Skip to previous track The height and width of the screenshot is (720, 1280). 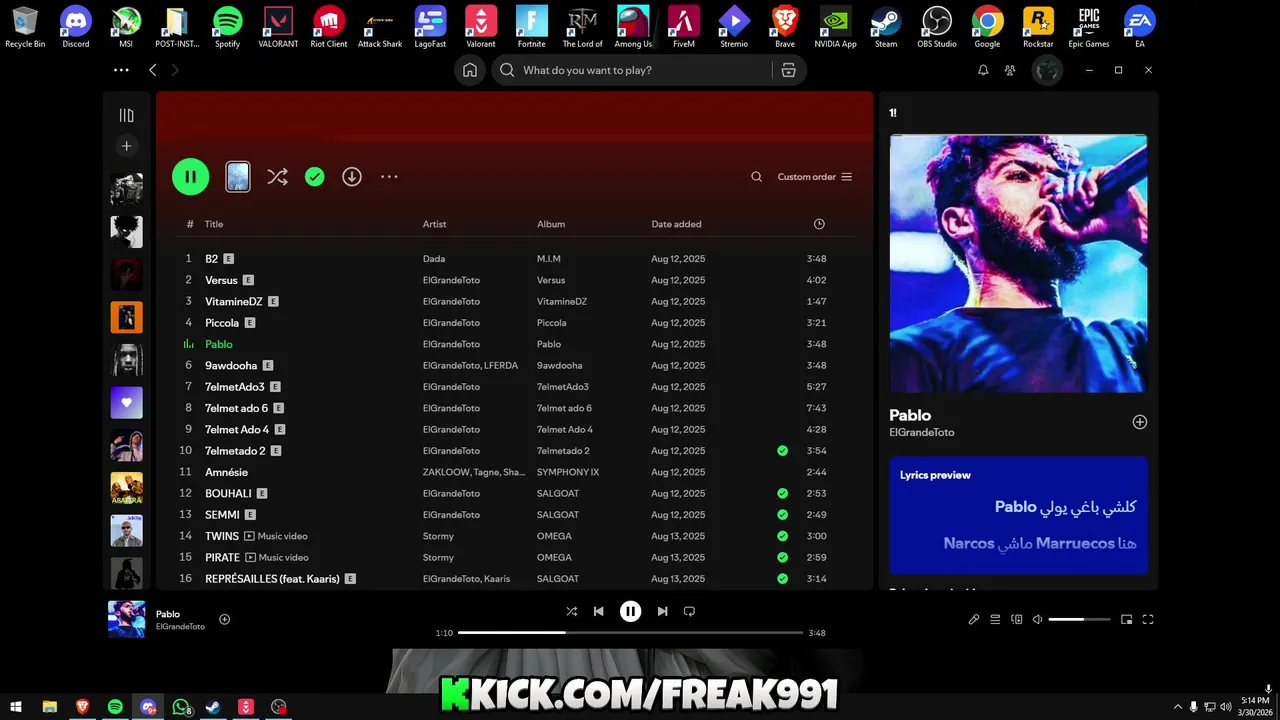tap(598, 611)
